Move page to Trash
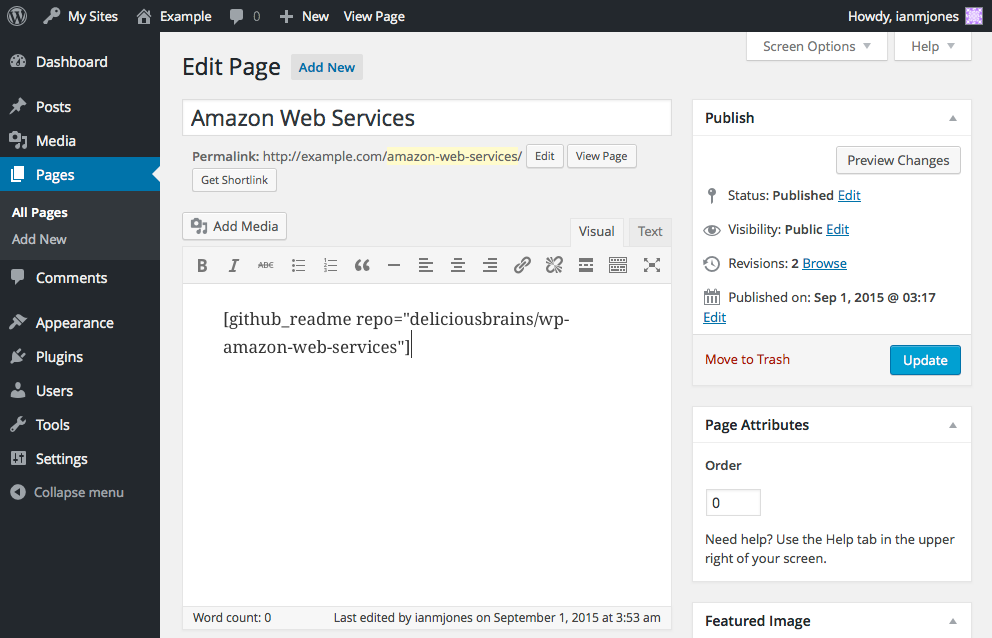The width and height of the screenshot is (992, 638). tap(747, 360)
